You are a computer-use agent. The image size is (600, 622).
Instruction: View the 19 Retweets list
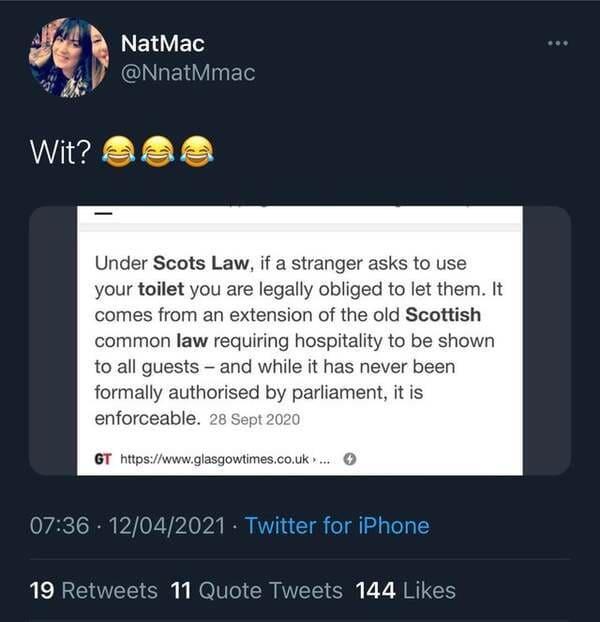[x=94, y=591]
